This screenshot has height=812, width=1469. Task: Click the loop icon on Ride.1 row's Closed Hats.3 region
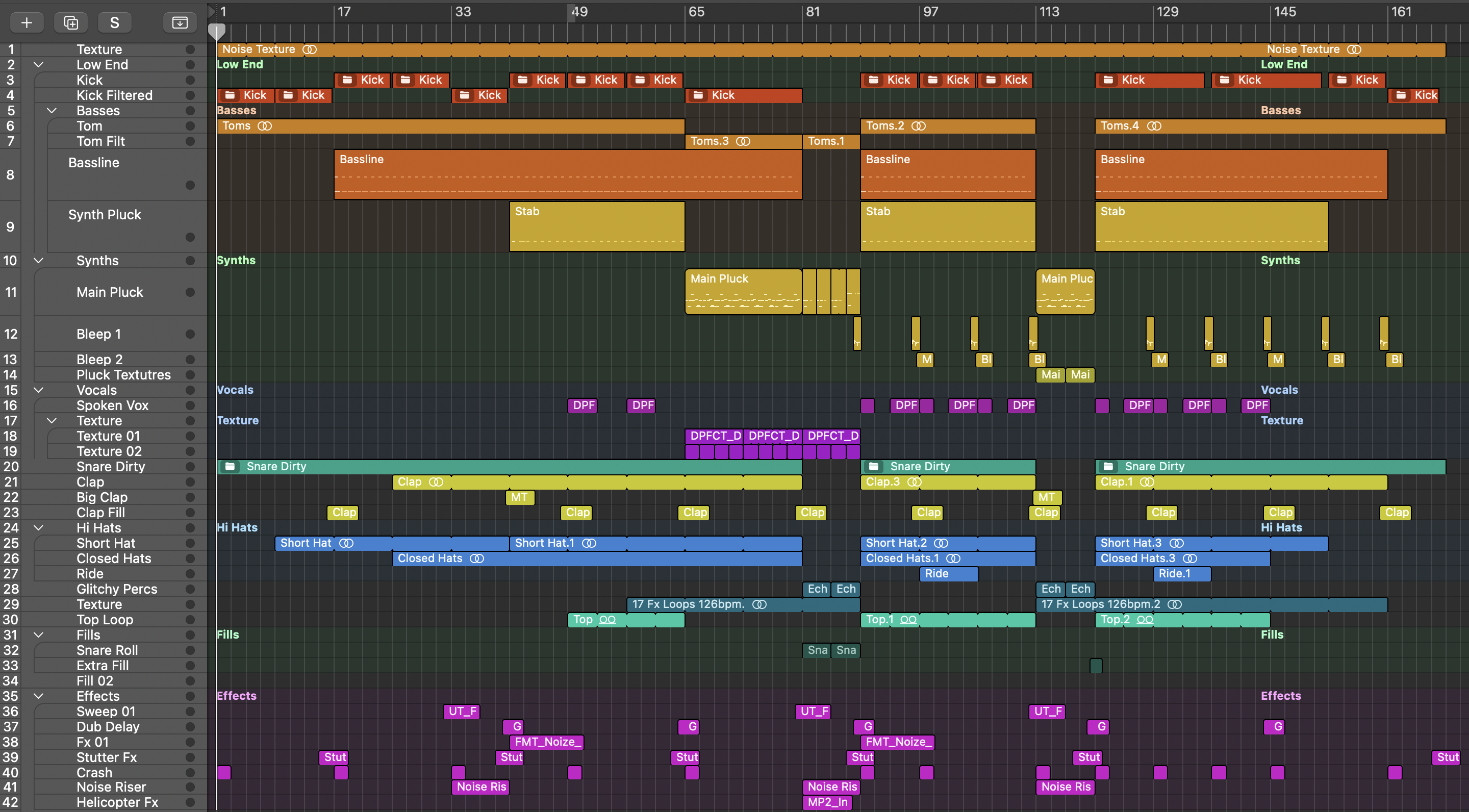(1190, 559)
